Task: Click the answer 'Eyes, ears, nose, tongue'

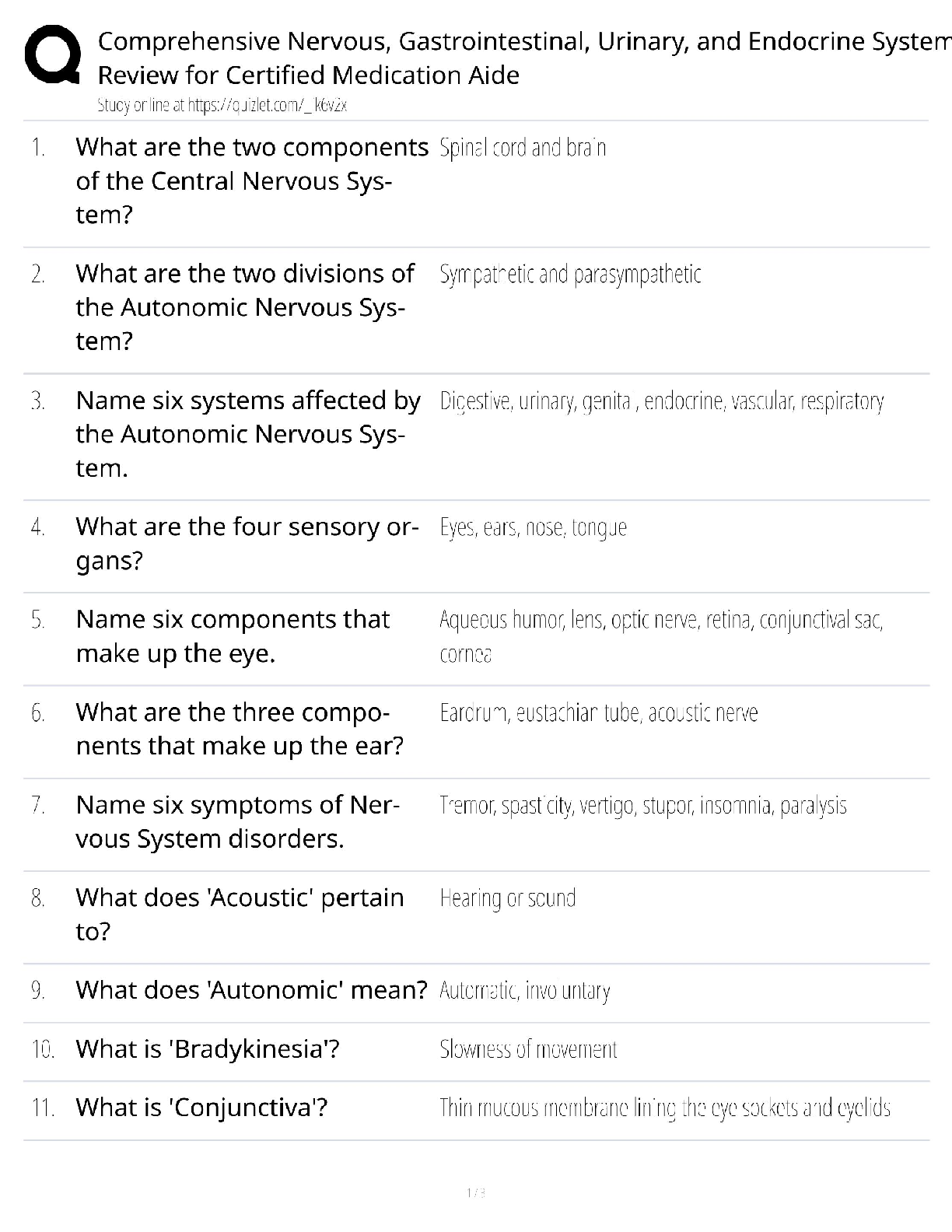Action: click(x=533, y=528)
